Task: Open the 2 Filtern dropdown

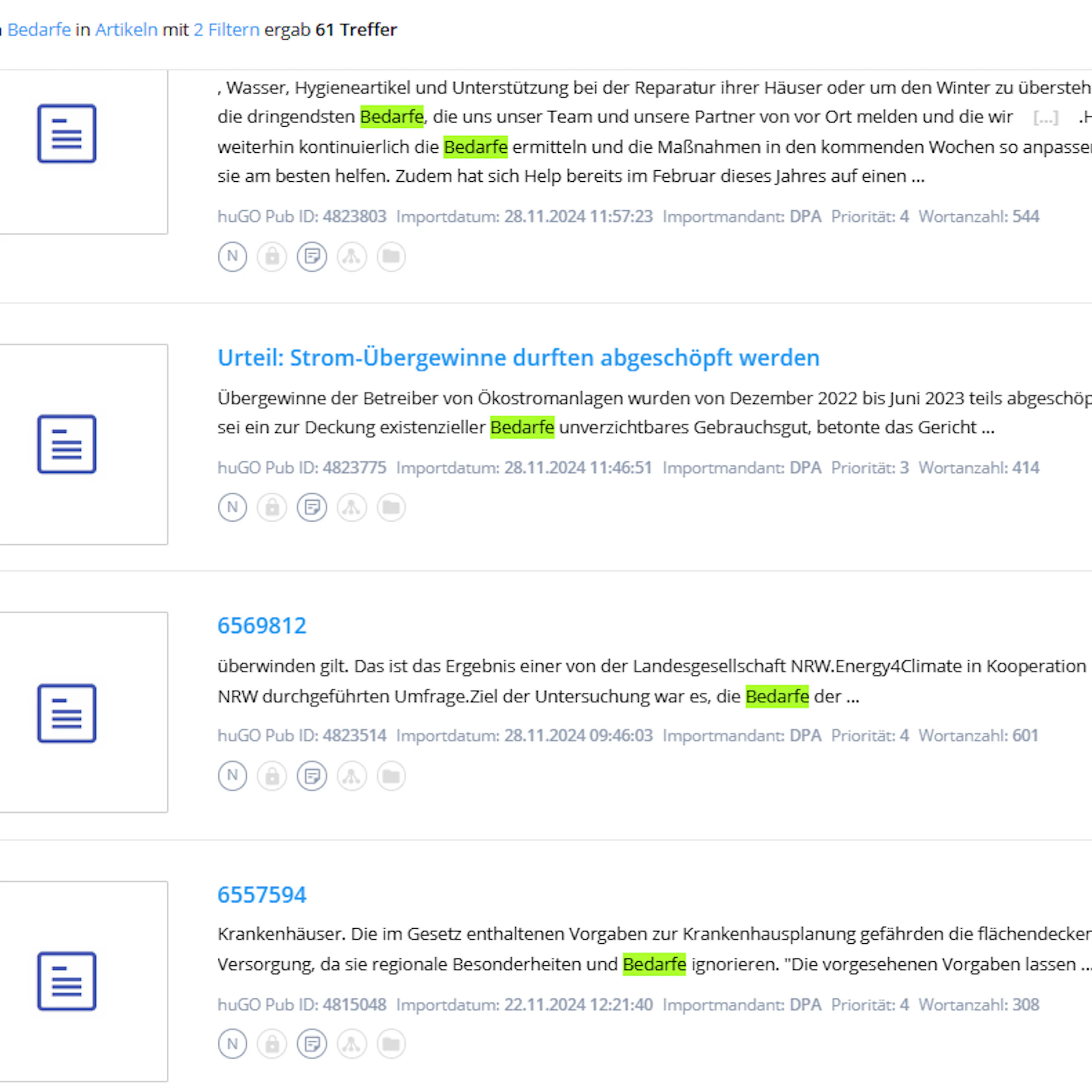Action: click(x=226, y=29)
